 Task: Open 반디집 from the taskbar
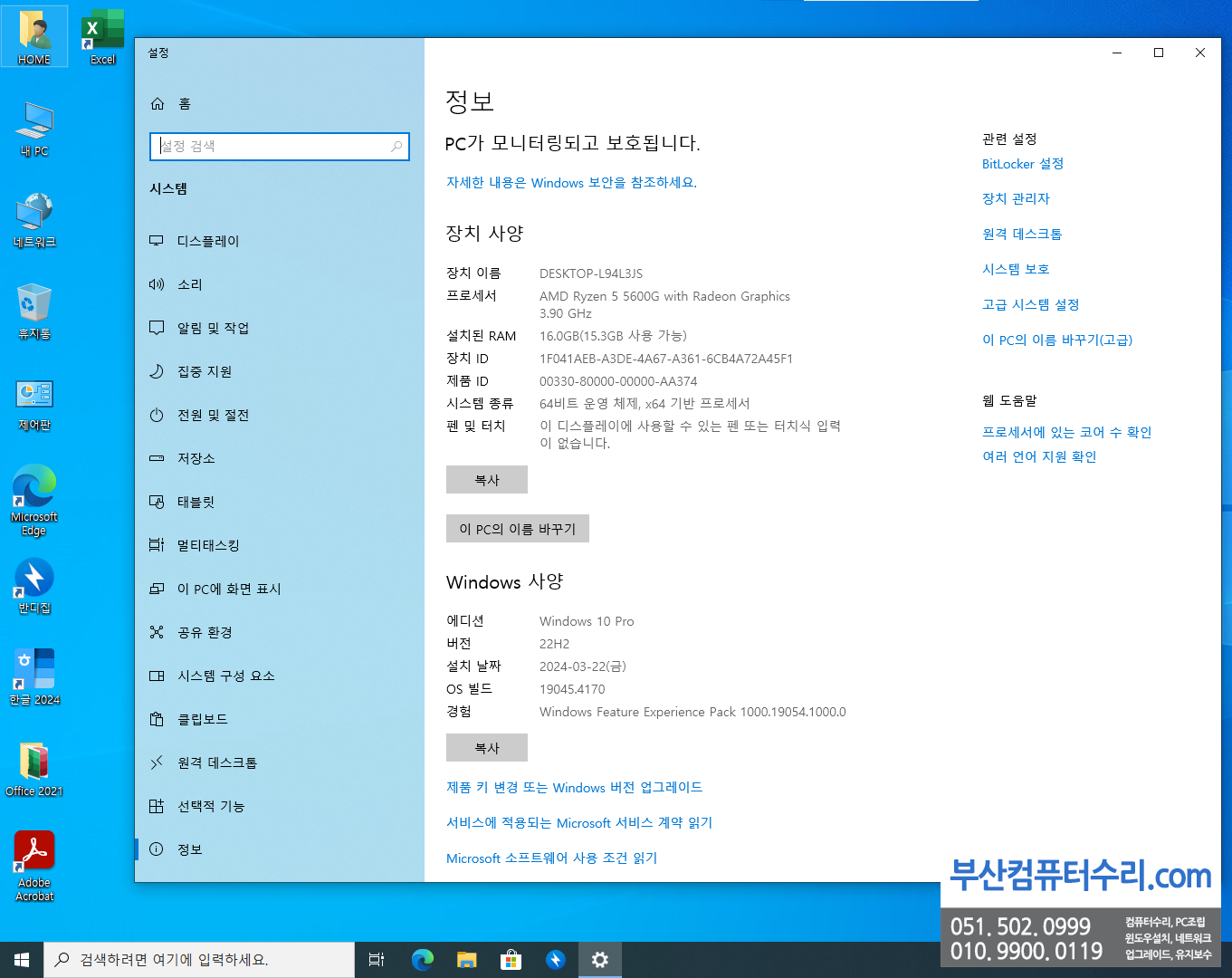[555, 960]
